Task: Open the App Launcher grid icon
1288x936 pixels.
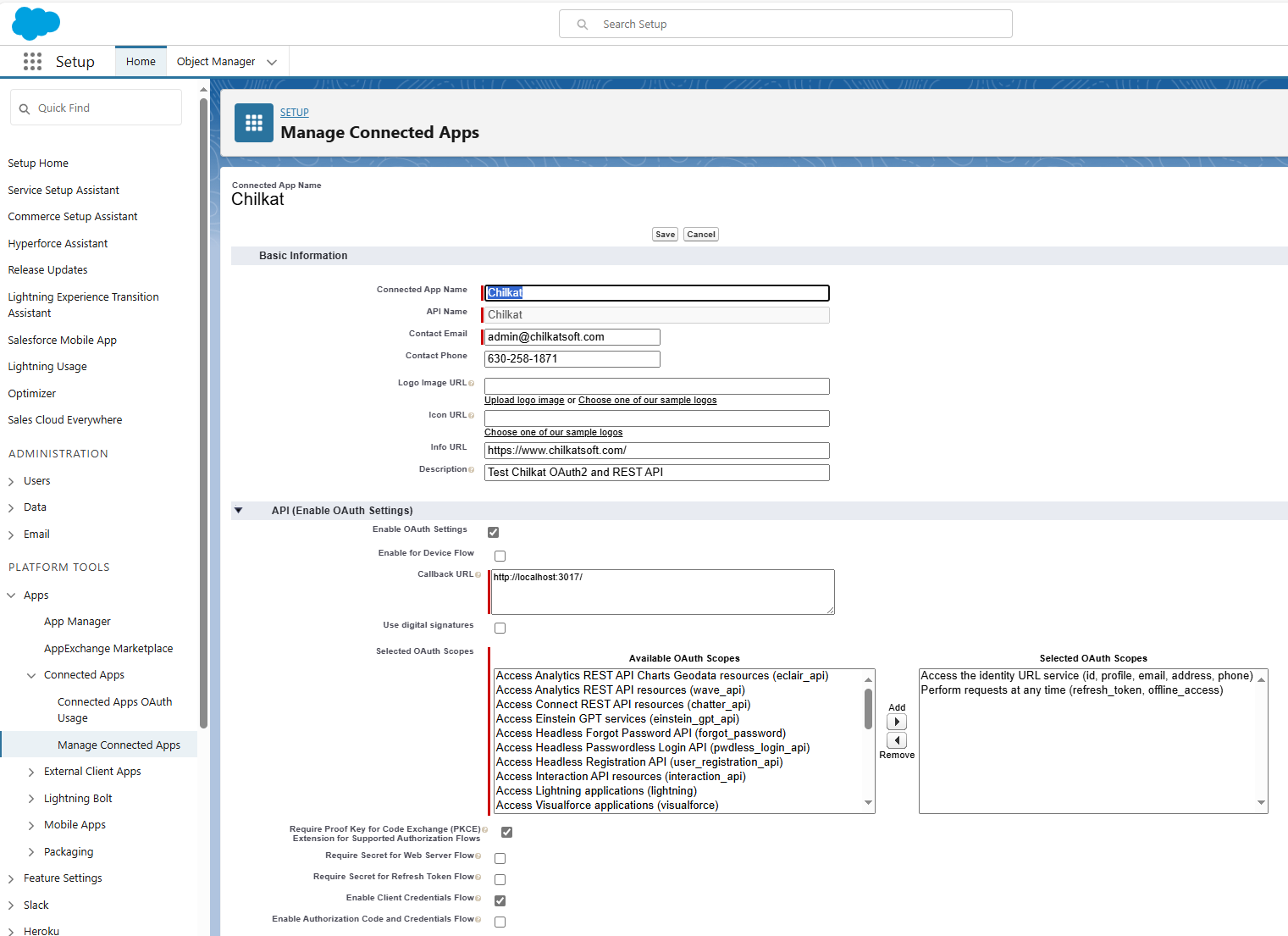Action: pyautogui.click(x=32, y=61)
